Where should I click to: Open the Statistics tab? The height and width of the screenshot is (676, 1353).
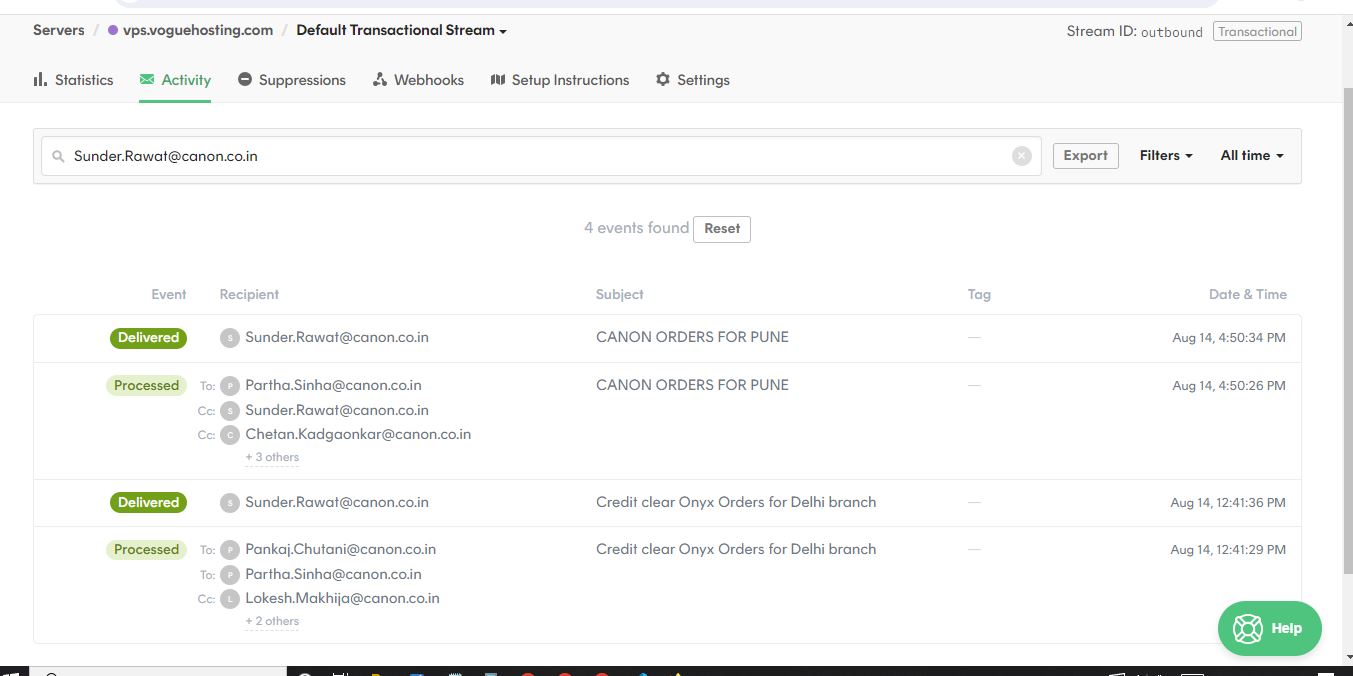tap(73, 80)
